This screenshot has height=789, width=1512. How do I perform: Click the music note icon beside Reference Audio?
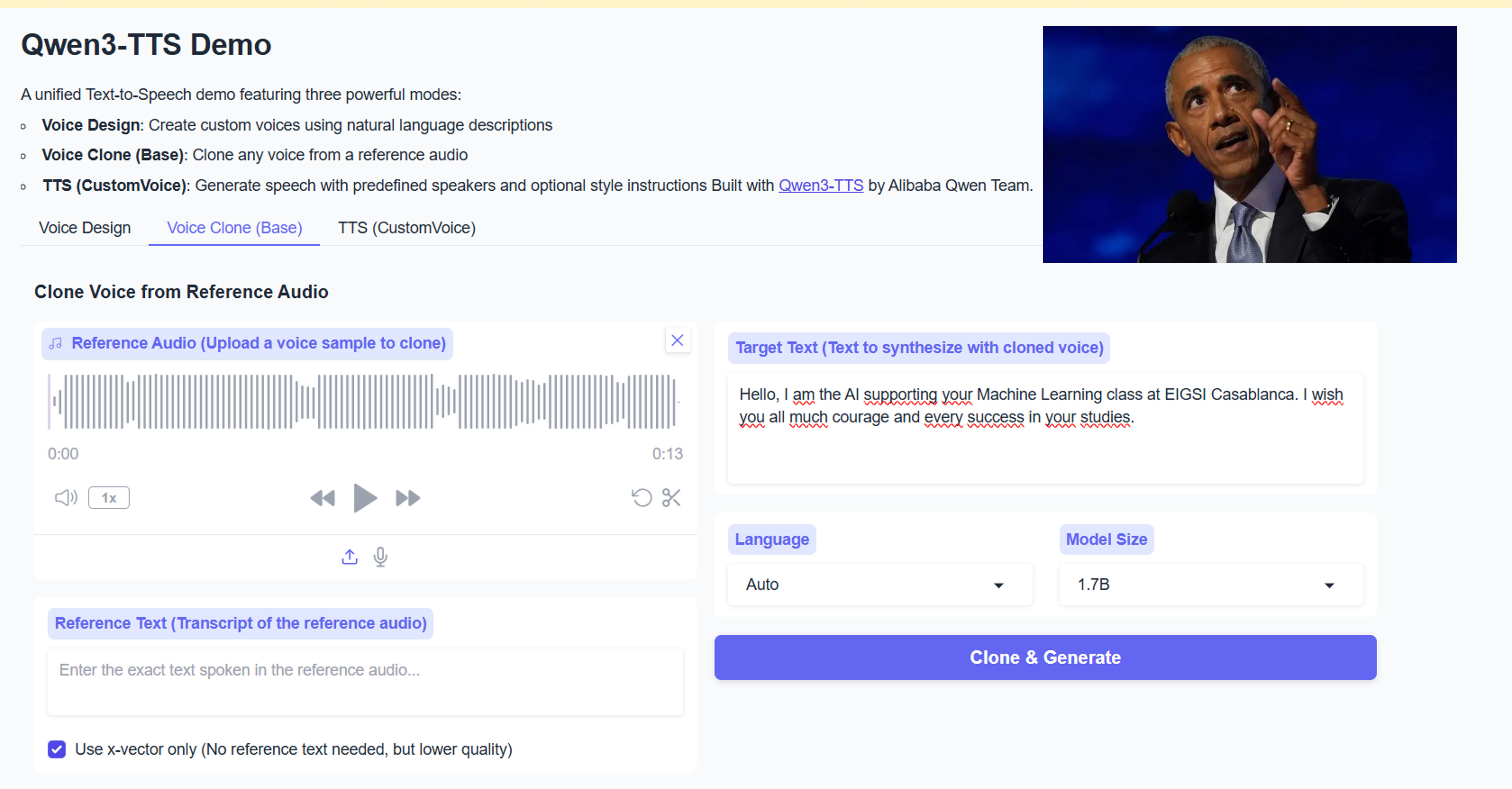click(x=56, y=343)
